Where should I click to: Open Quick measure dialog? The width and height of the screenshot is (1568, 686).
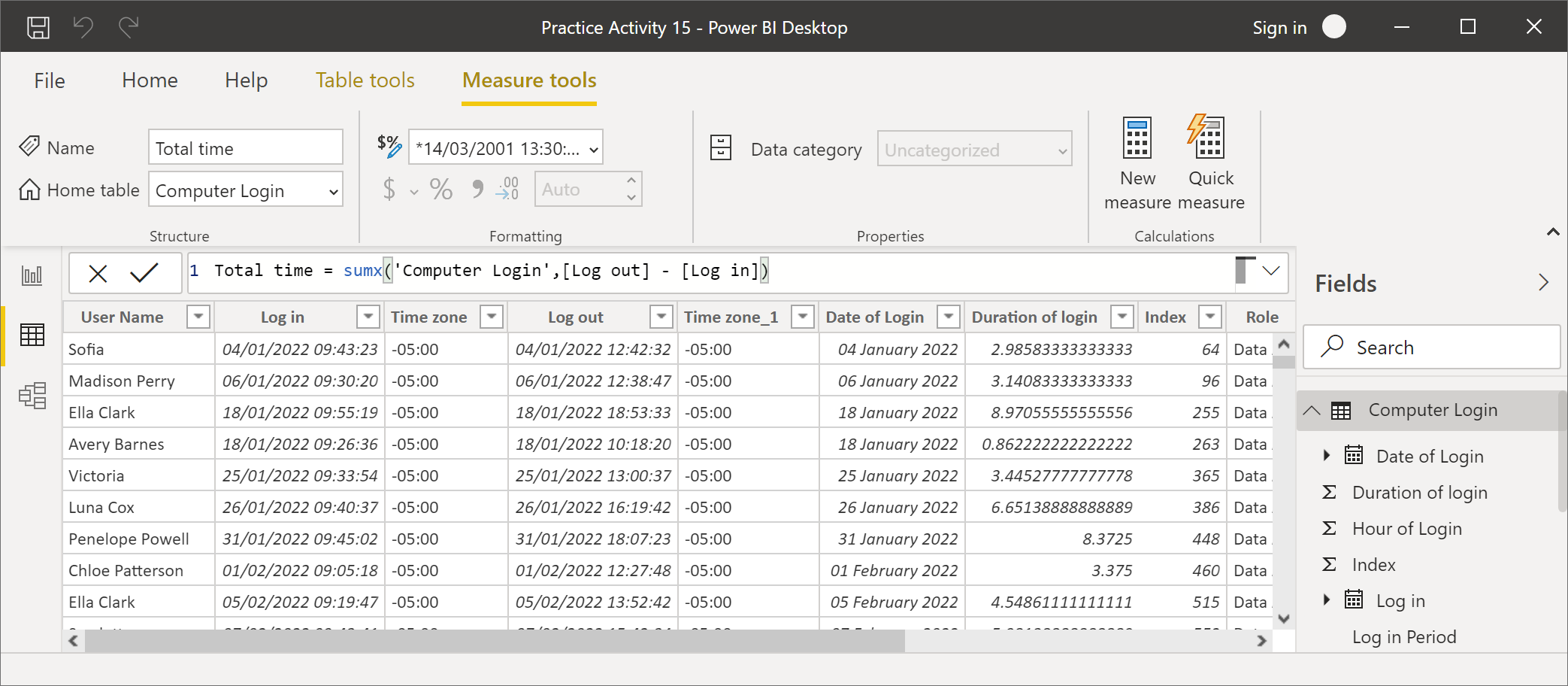(x=1211, y=164)
